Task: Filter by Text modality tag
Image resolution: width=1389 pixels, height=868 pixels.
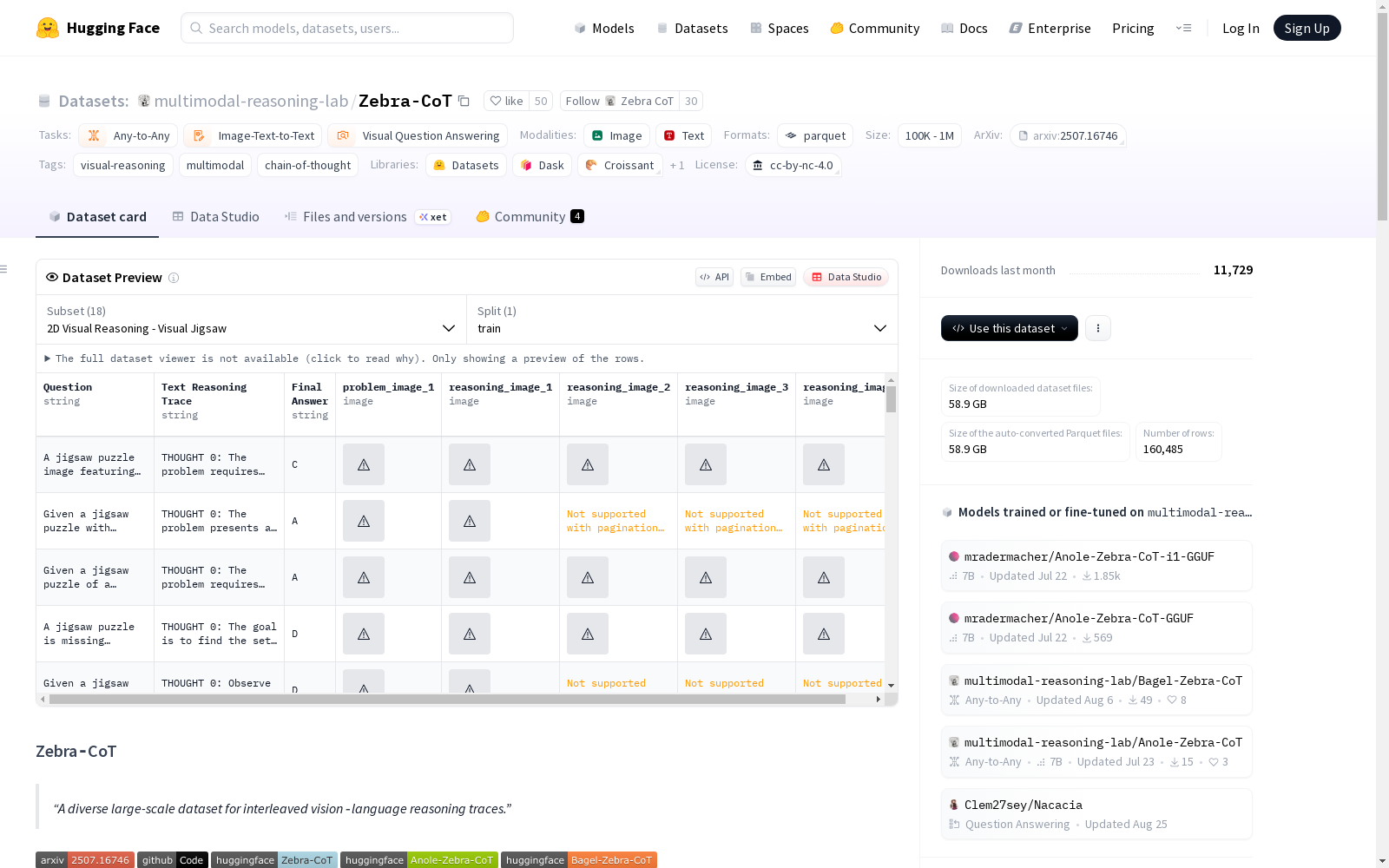Action: tap(683, 135)
